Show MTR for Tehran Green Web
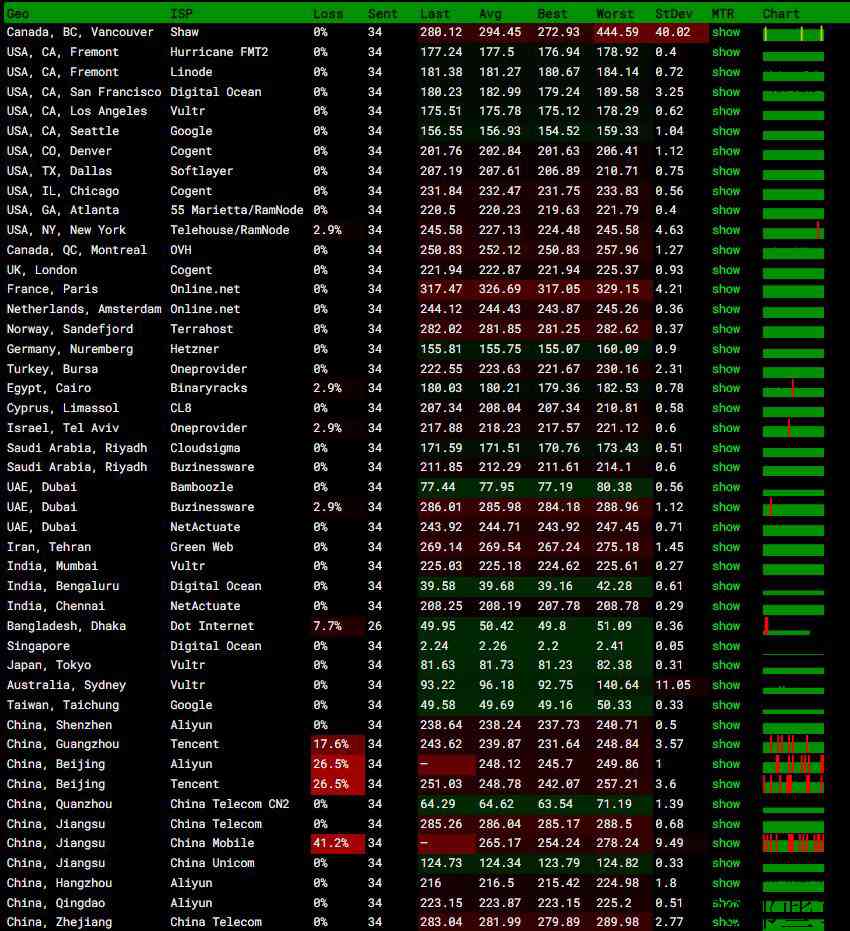This screenshot has width=850, height=931. click(x=726, y=546)
